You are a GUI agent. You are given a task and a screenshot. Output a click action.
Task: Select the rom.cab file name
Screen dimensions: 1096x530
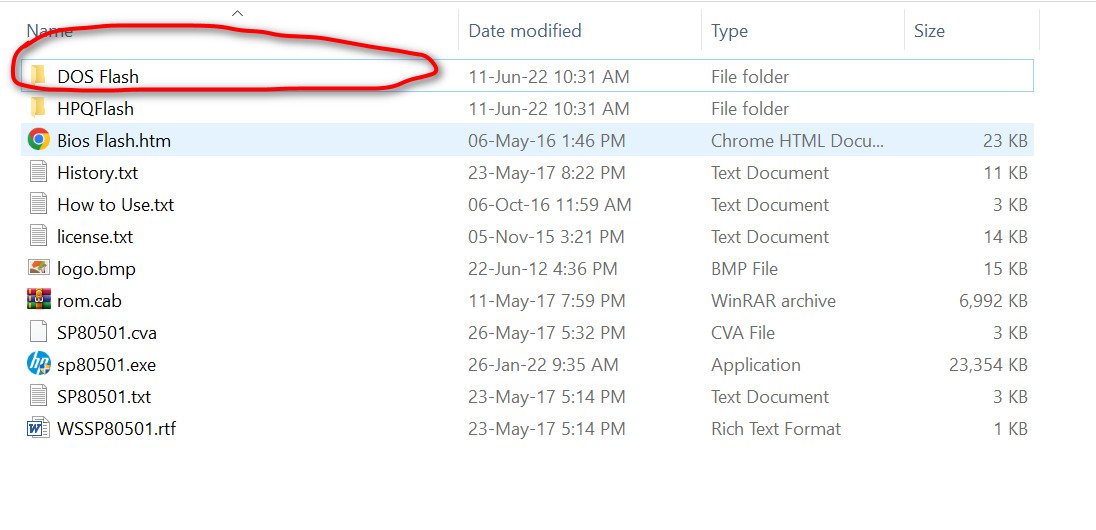[89, 300]
